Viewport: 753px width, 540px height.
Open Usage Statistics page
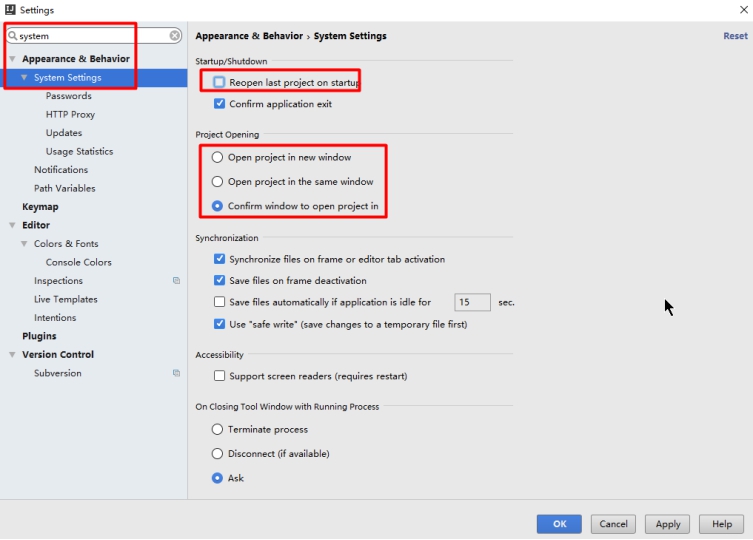pos(80,151)
